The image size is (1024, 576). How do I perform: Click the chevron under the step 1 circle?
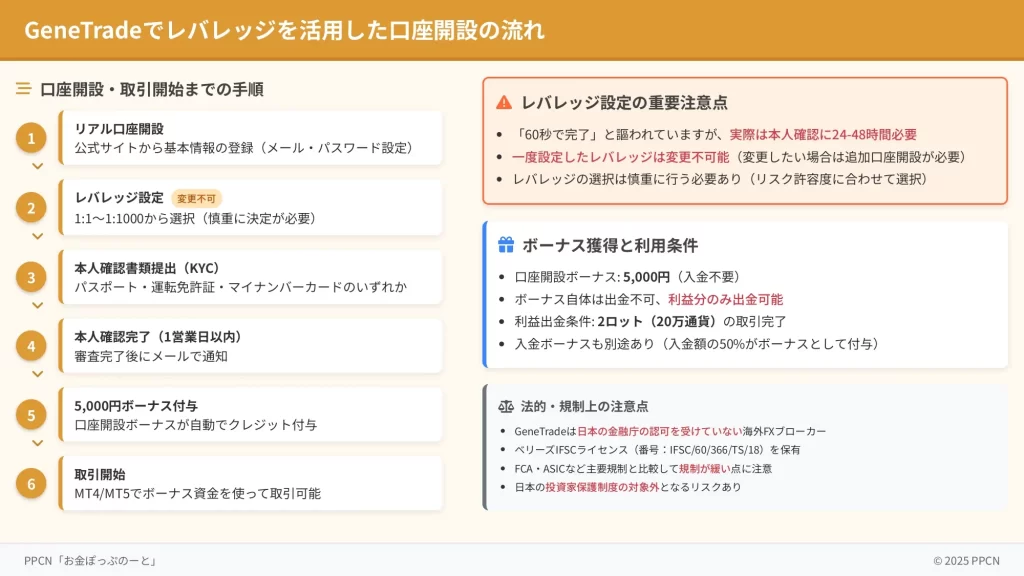click(38, 166)
